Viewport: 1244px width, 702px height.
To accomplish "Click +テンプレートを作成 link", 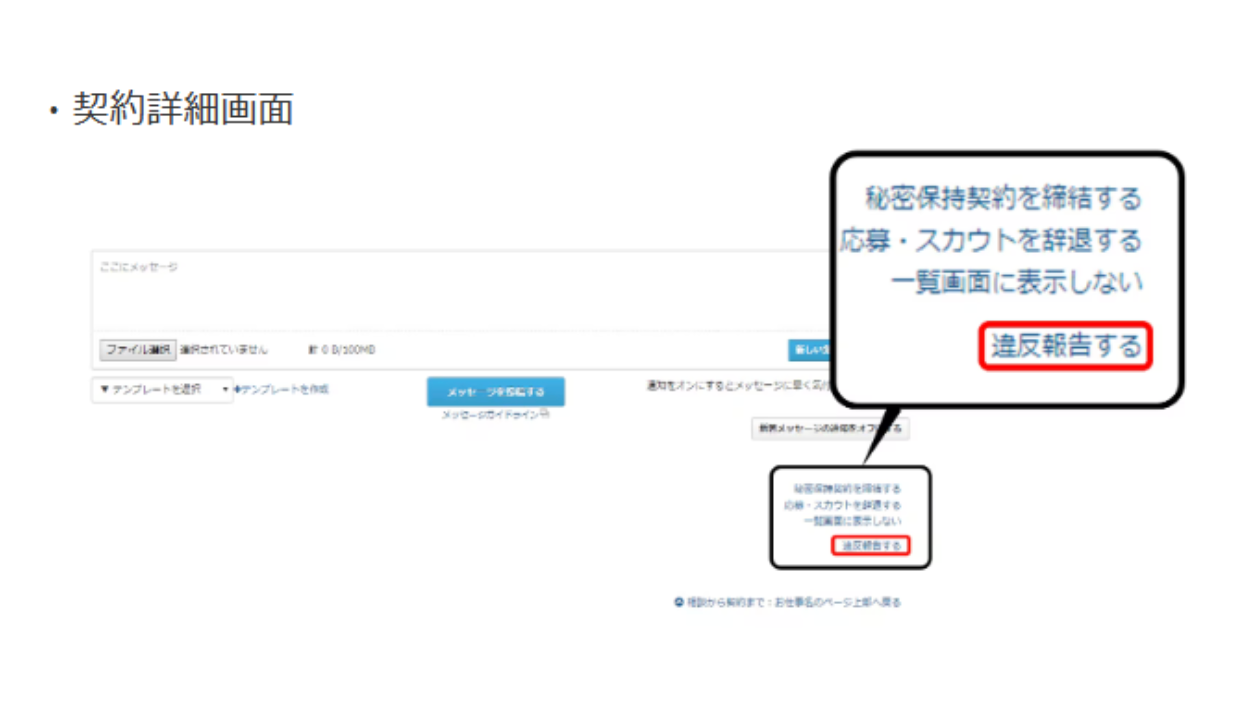I will (x=282, y=388).
